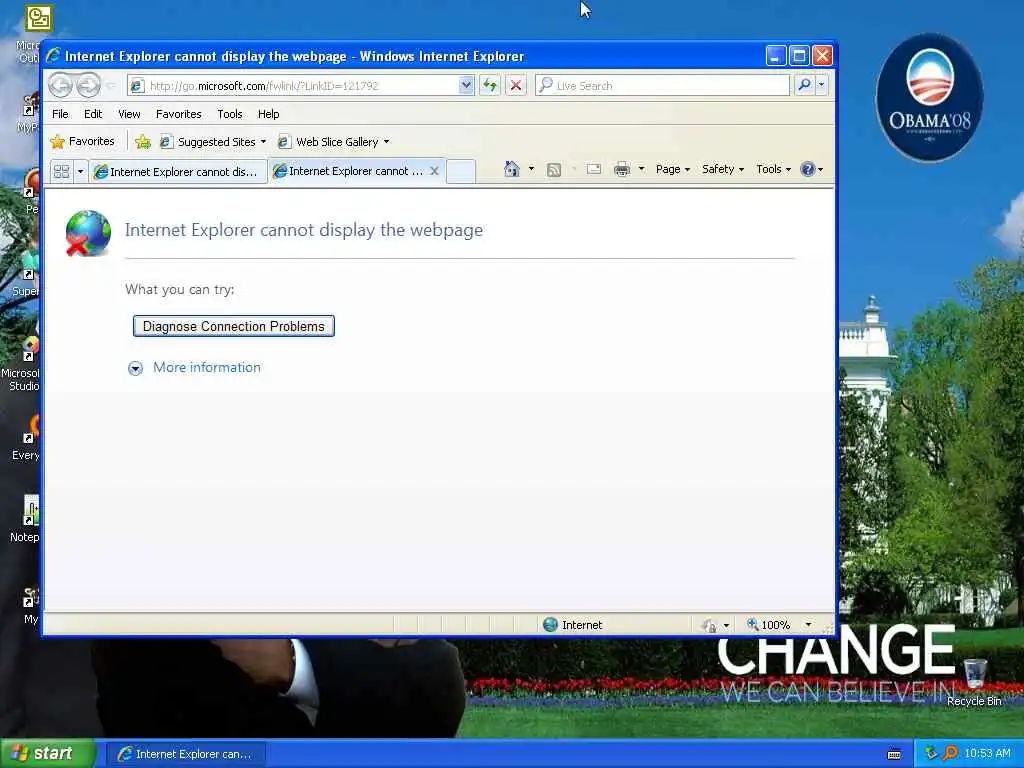Click the RSS Feeds icon
This screenshot has width=1024, height=768.
(554, 170)
